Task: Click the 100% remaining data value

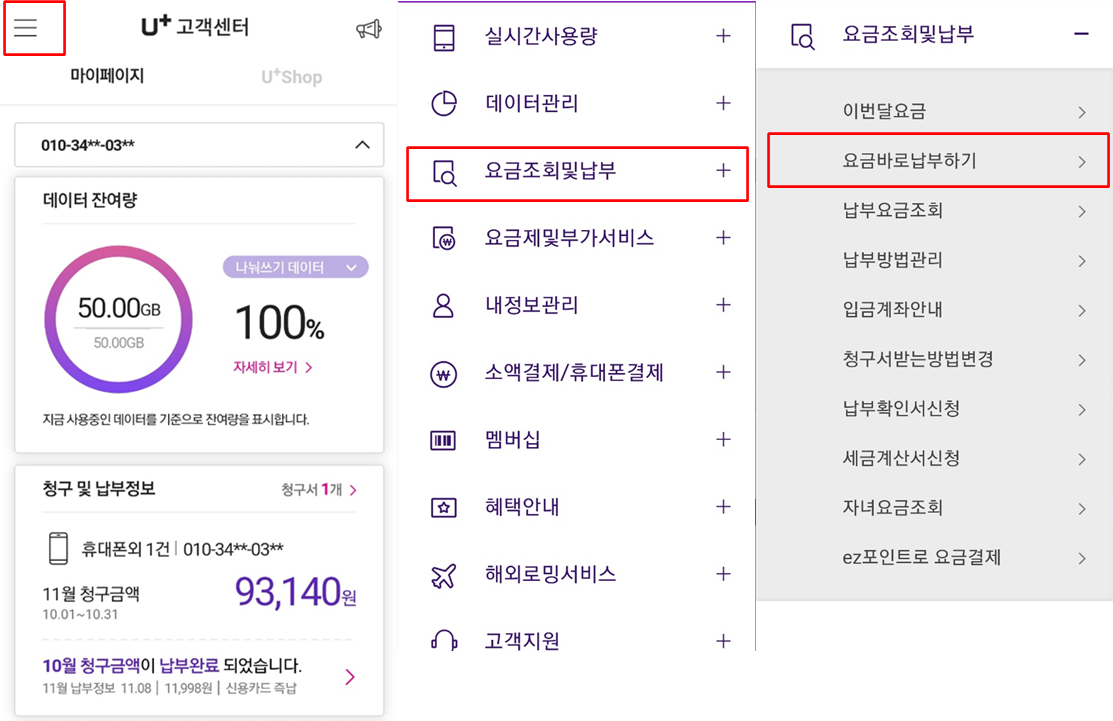Action: 280,323
